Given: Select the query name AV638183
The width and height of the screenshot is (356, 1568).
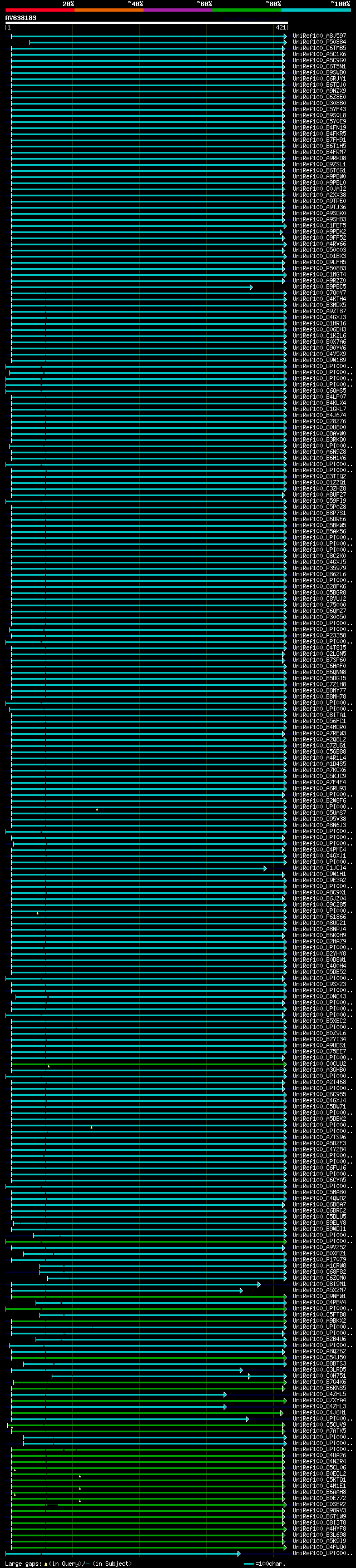Looking at the screenshot, I should coord(21,18).
